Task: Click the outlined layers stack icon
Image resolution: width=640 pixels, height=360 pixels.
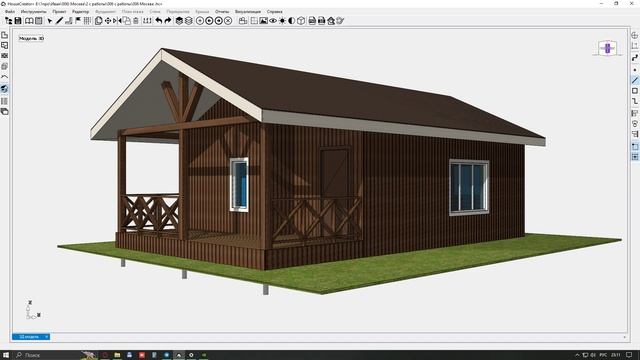Action: 189,20
